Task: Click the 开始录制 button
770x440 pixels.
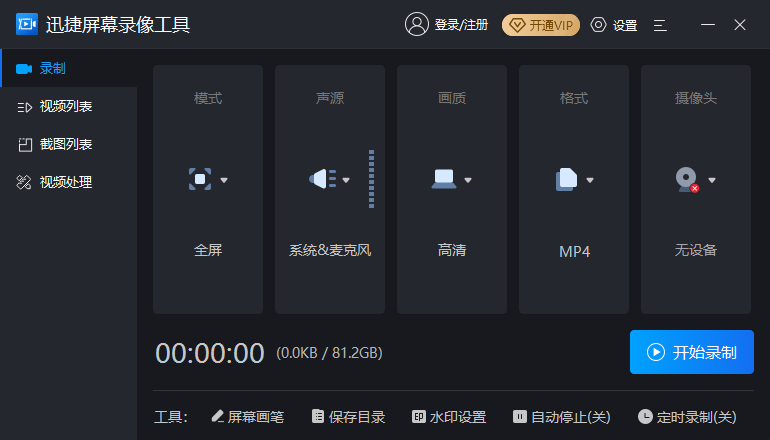Action: (692, 352)
